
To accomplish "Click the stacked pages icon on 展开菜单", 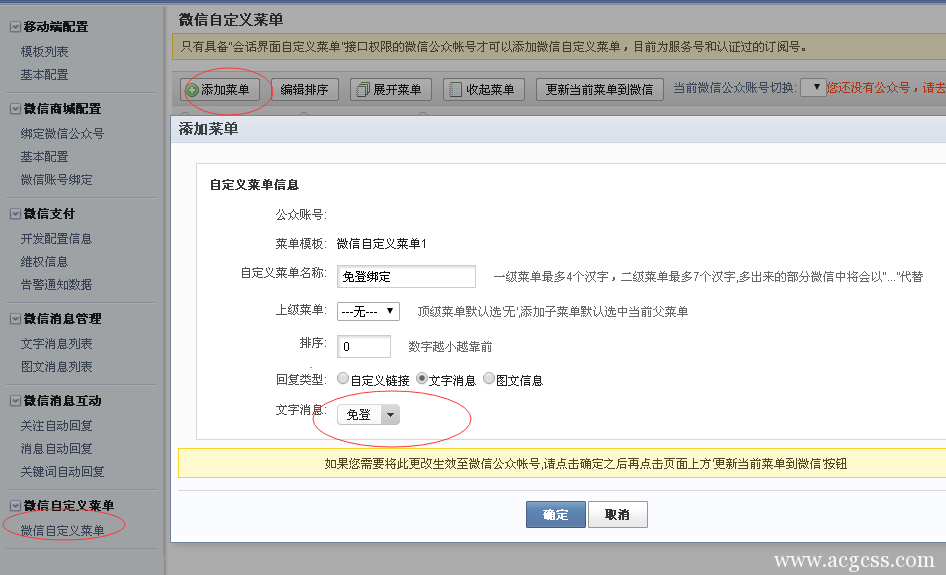I will 362,91.
